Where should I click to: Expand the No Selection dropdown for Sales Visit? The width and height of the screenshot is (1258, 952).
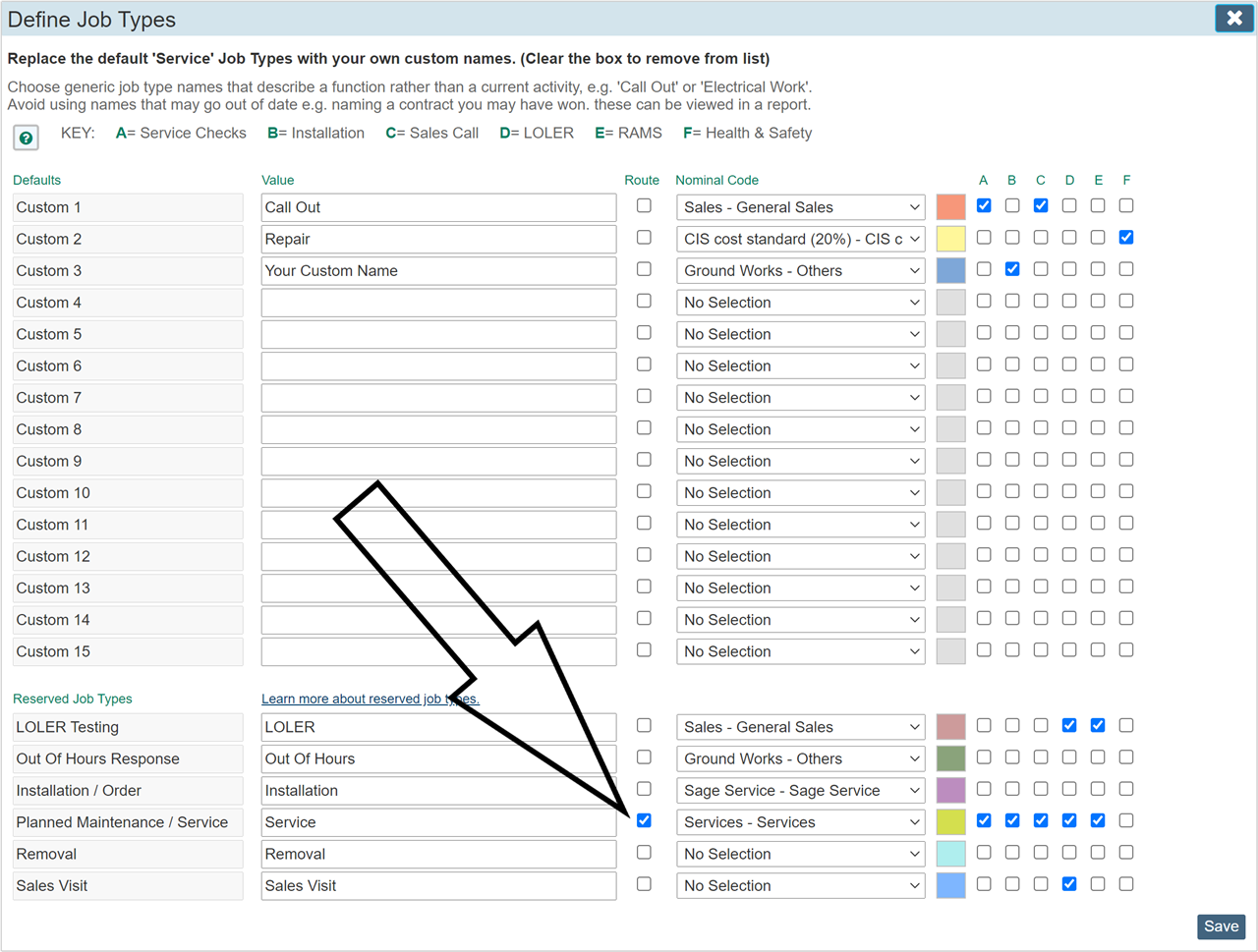pos(800,886)
